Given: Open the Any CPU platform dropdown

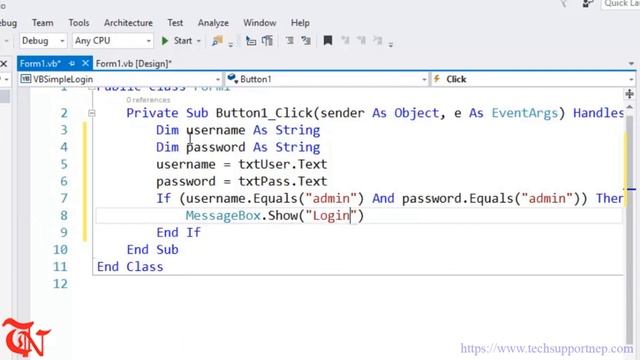Looking at the screenshot, I should 113,41.
